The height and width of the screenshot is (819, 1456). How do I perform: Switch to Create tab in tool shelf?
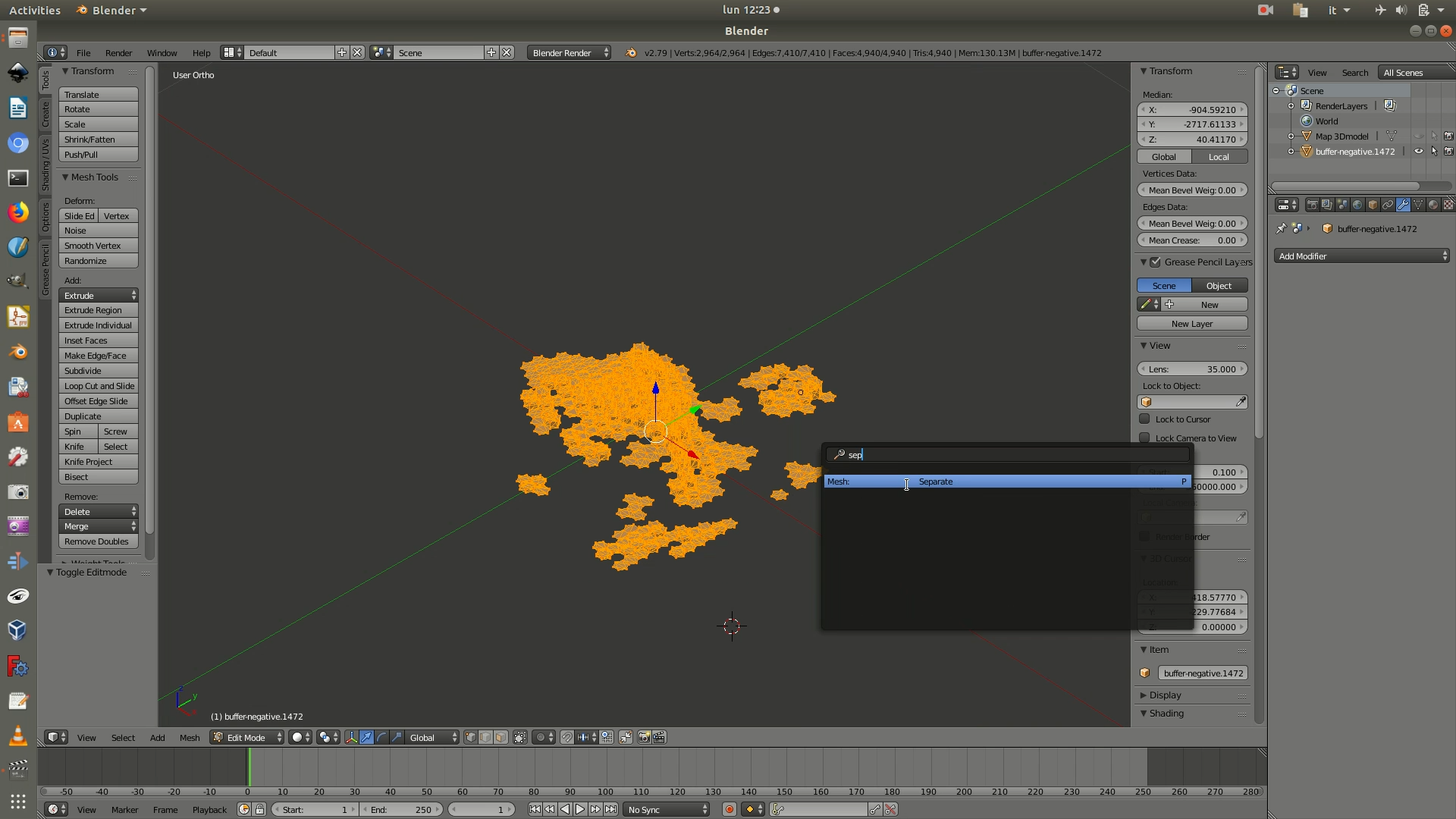[45, 115]
